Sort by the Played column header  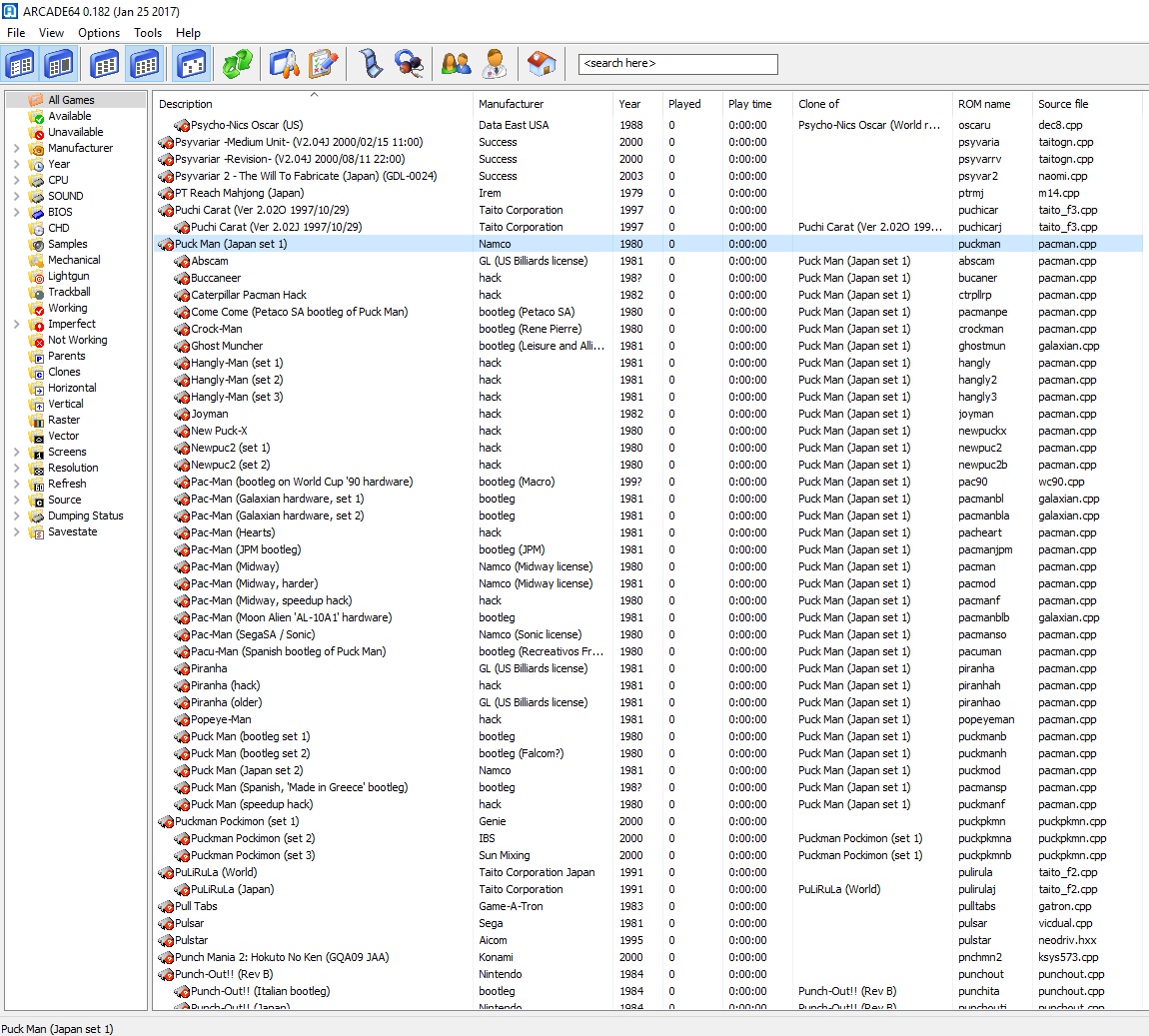pyautogui.click(x=692, y=104)
